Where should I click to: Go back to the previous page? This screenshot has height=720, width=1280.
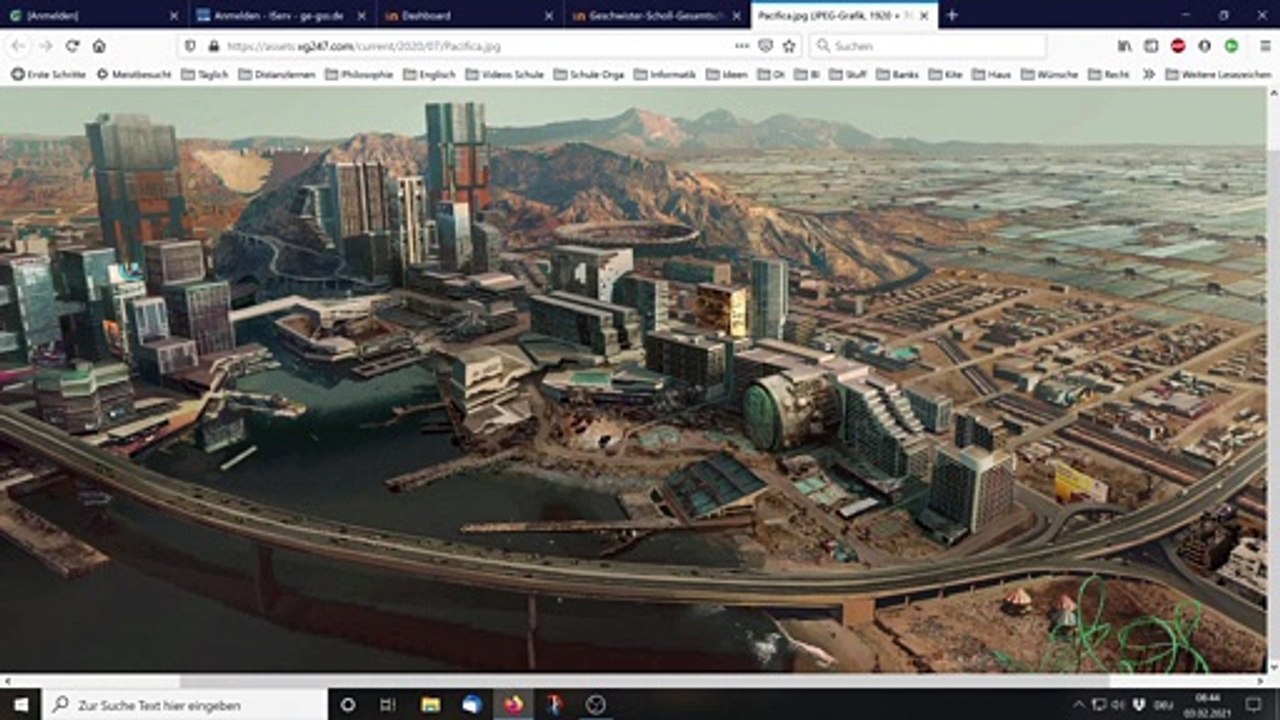pyautogui.click(x=18, y=46)
